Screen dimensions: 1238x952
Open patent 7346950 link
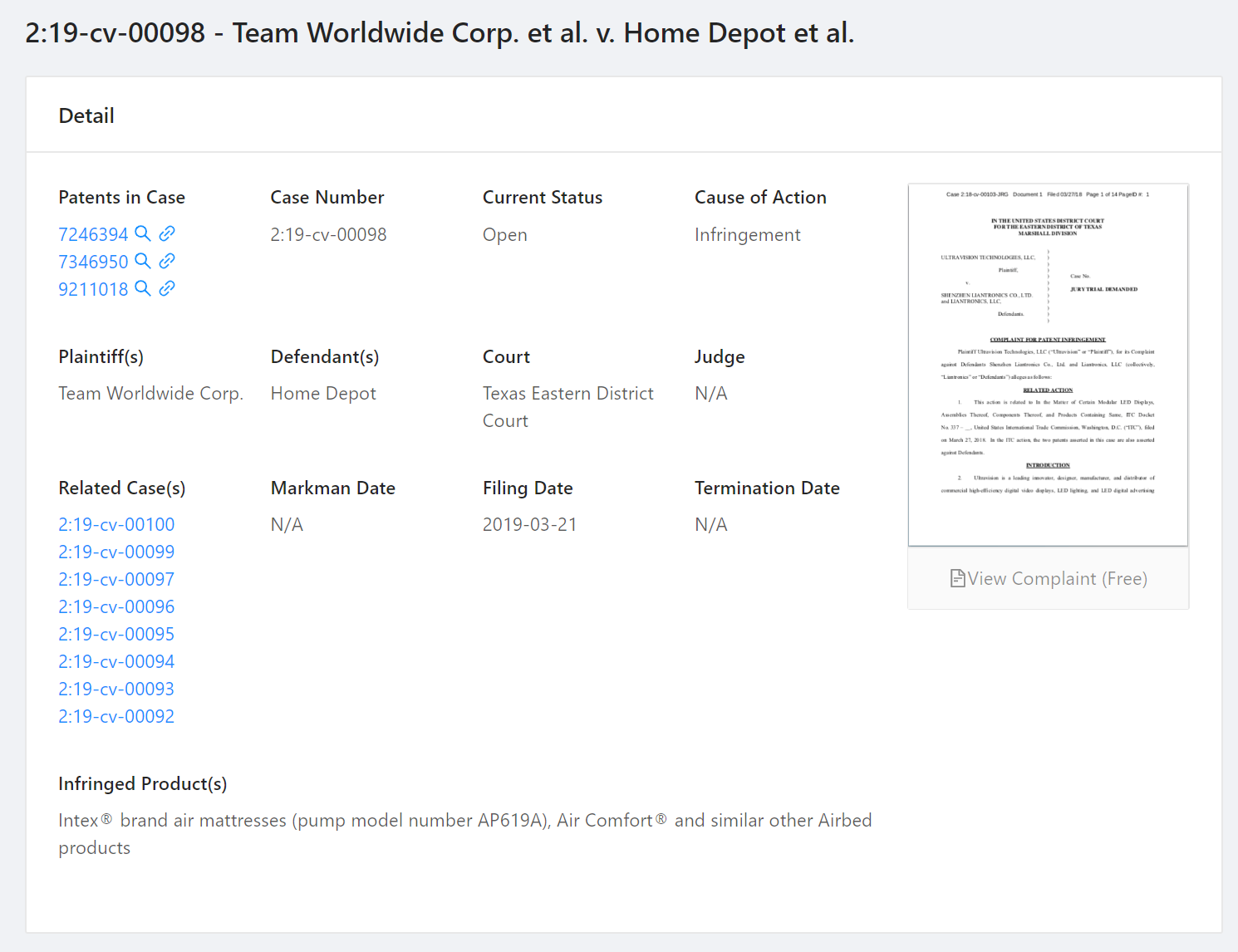point(93,262)
